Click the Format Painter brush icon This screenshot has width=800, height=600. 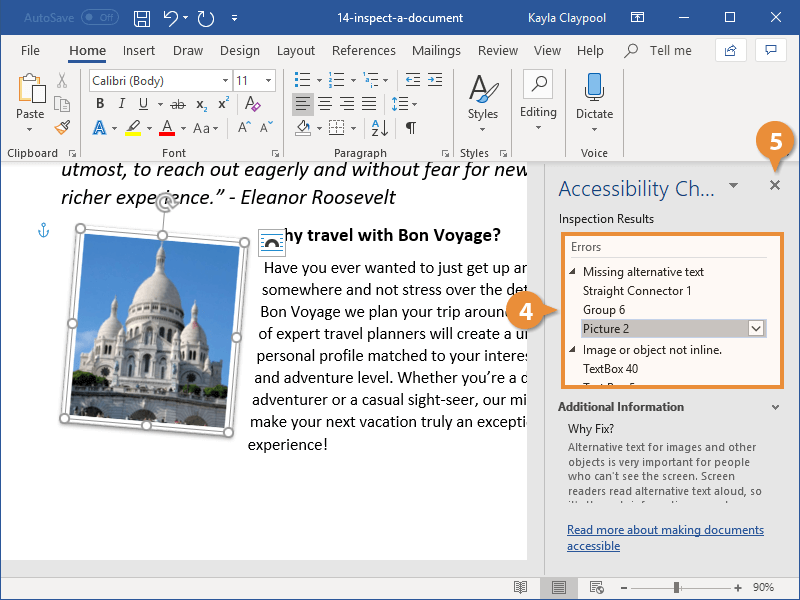[62, 127]
